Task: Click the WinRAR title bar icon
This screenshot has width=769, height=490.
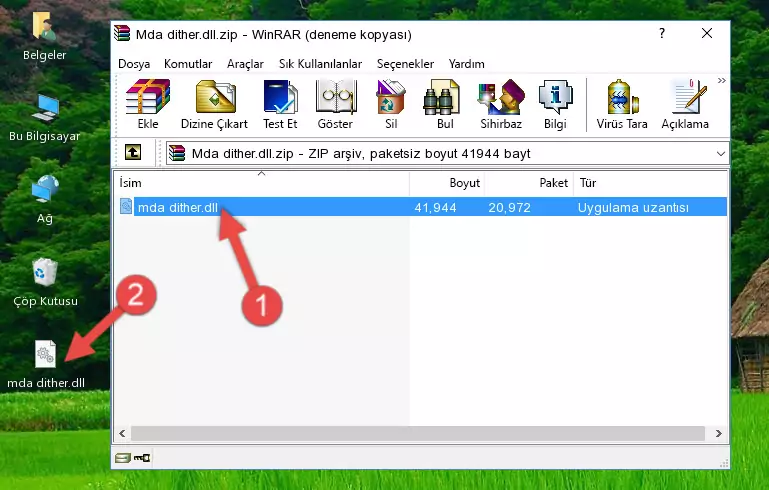Action: 122,33
